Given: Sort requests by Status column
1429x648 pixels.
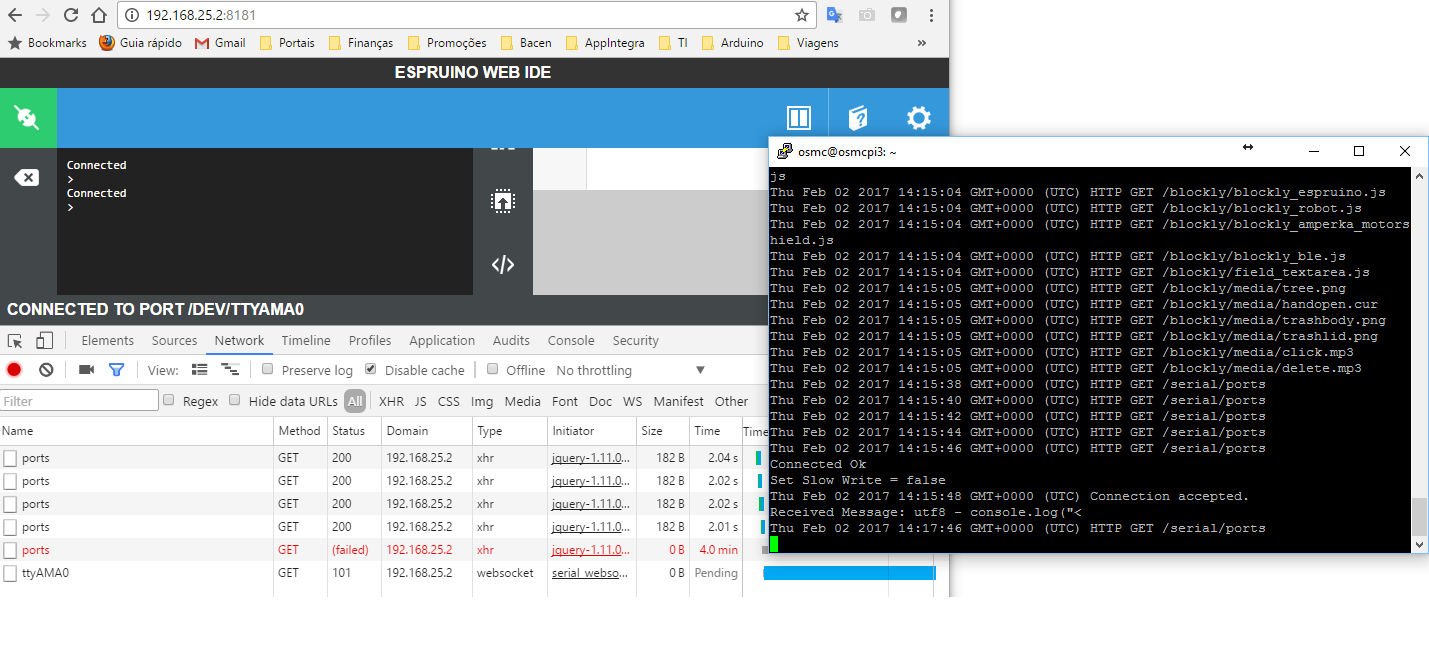Looking at the screenshot, I should (353, 431).
